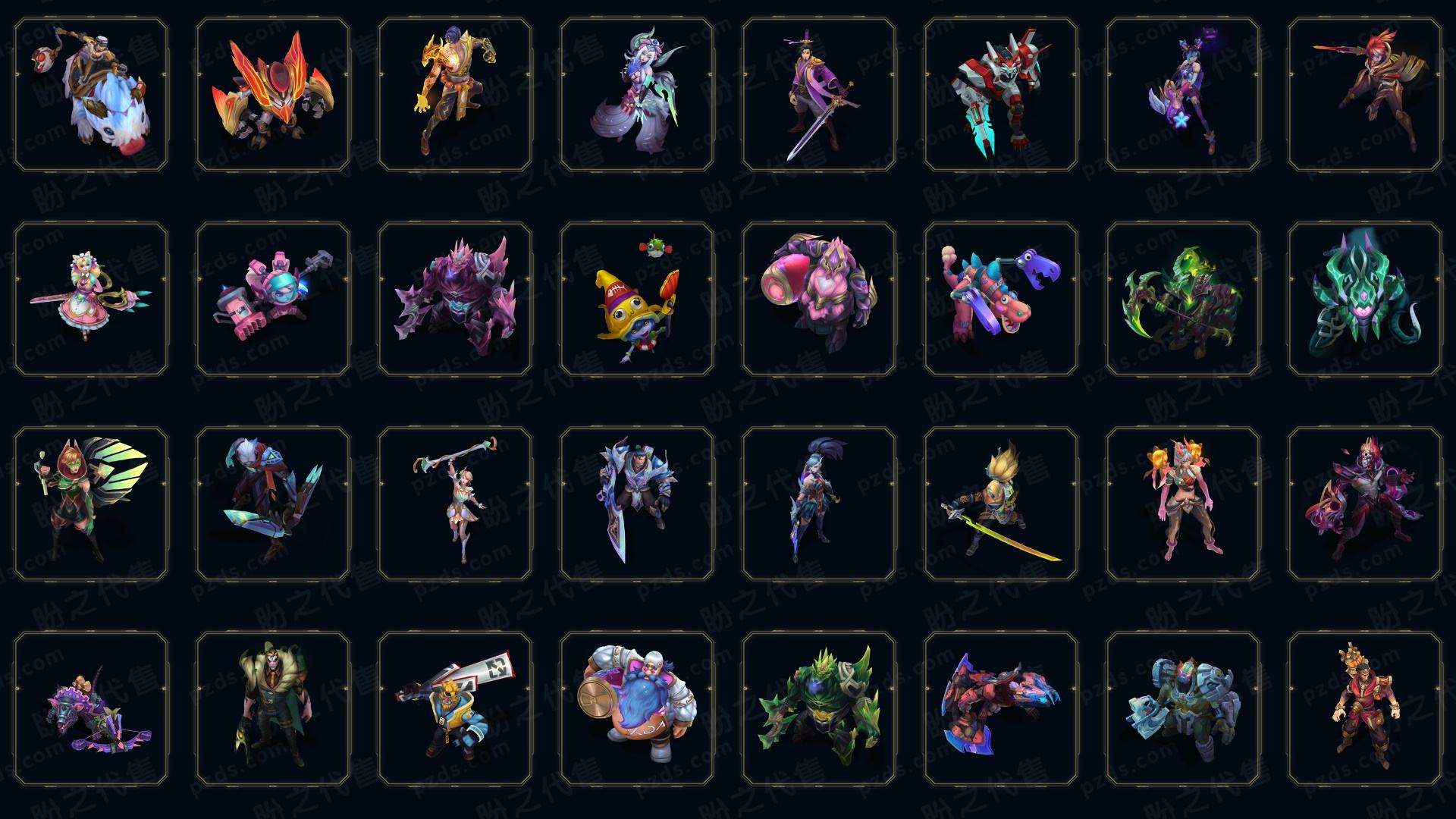Pick the pink armored brute with shield
Image resolution: width=1456 pixels, height=819 pixels.
click(x=819, y=299)
